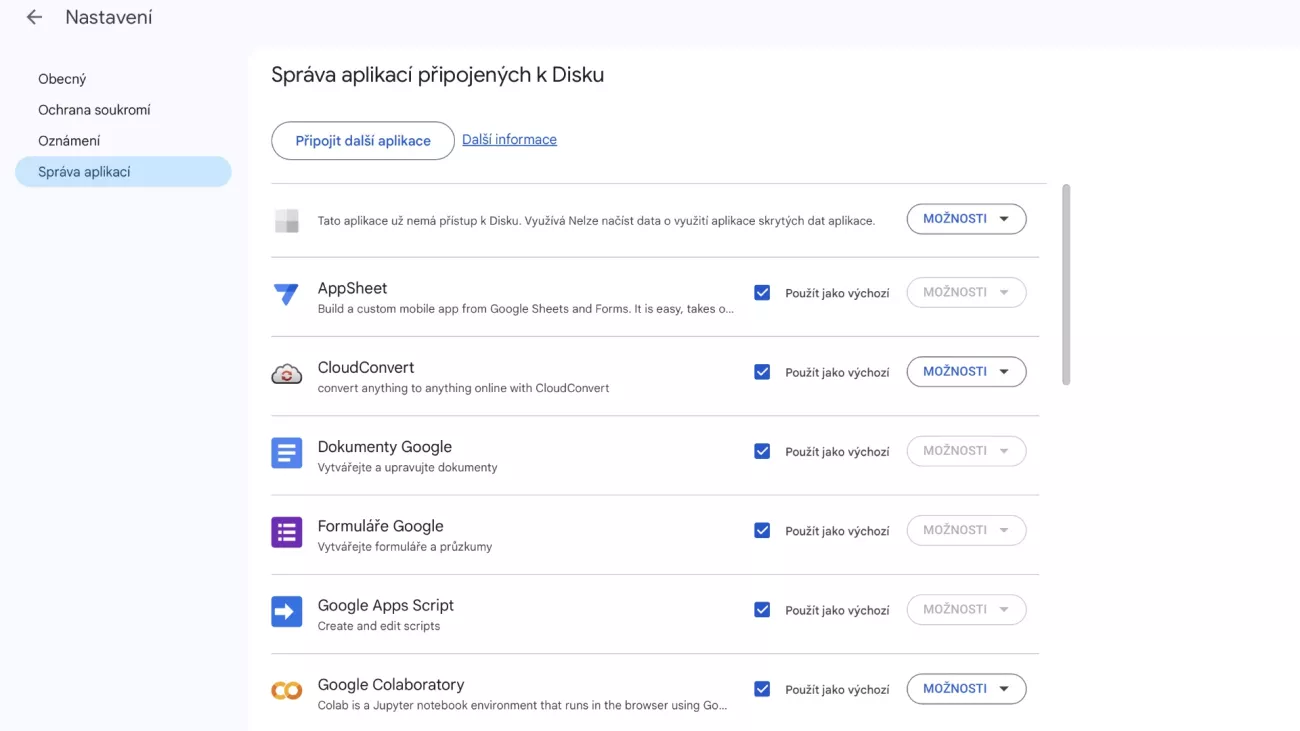Uncheck default checkbox for Google Apps Script
The image size is (1300, 731).
(x=762, y=610)
